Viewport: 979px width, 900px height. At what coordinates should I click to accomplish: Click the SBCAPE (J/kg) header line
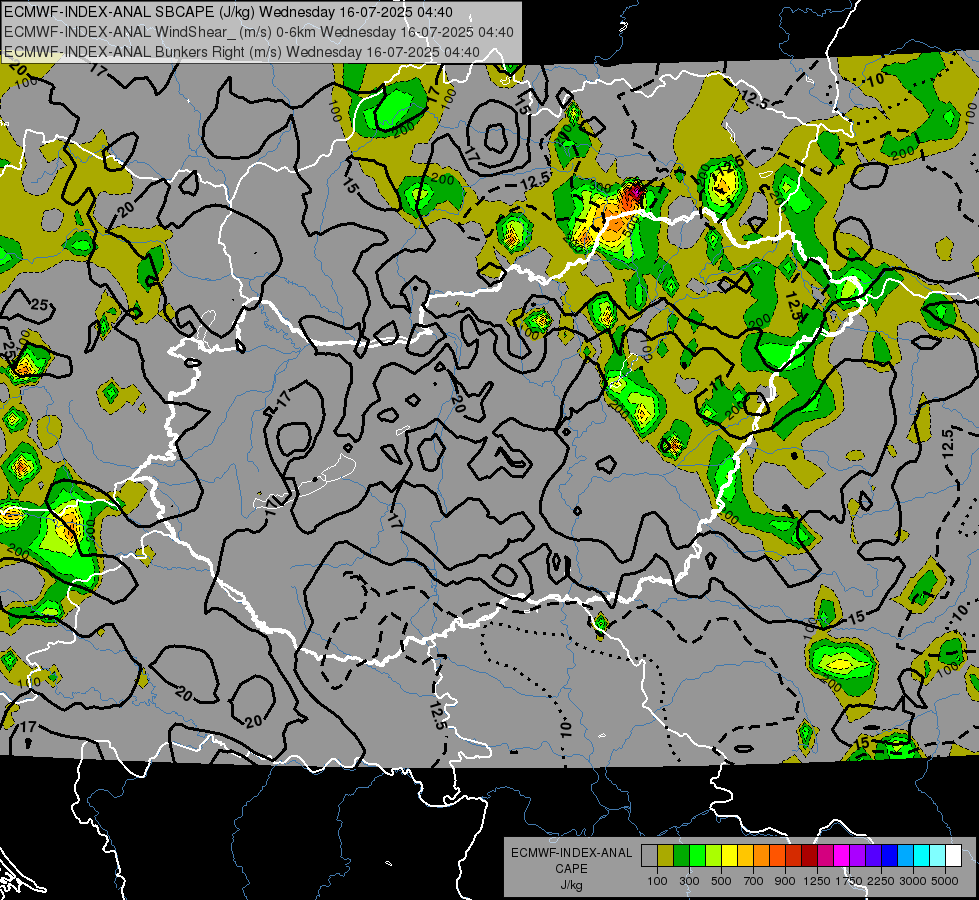click(229, 12)
